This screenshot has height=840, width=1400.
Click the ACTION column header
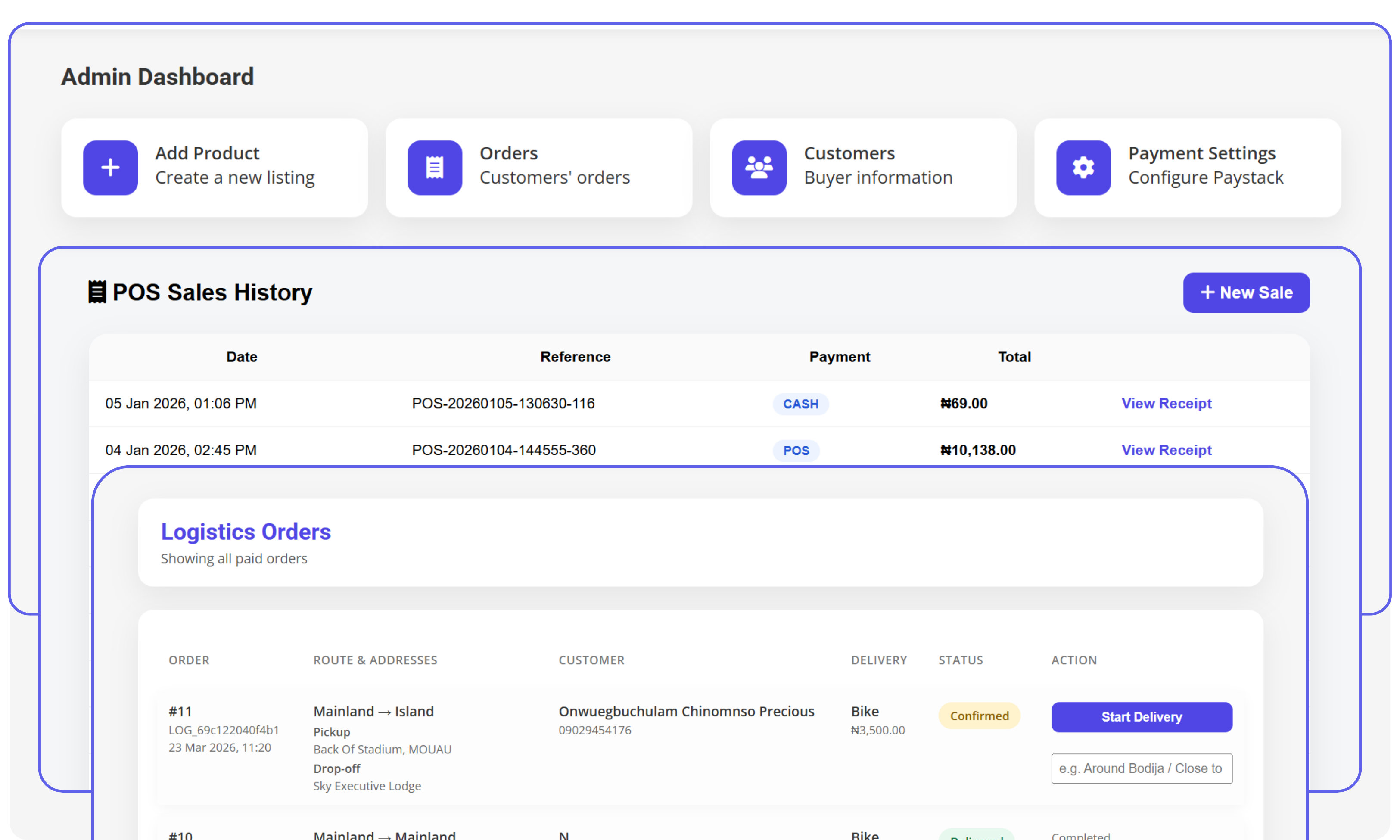click(1074, 660)
